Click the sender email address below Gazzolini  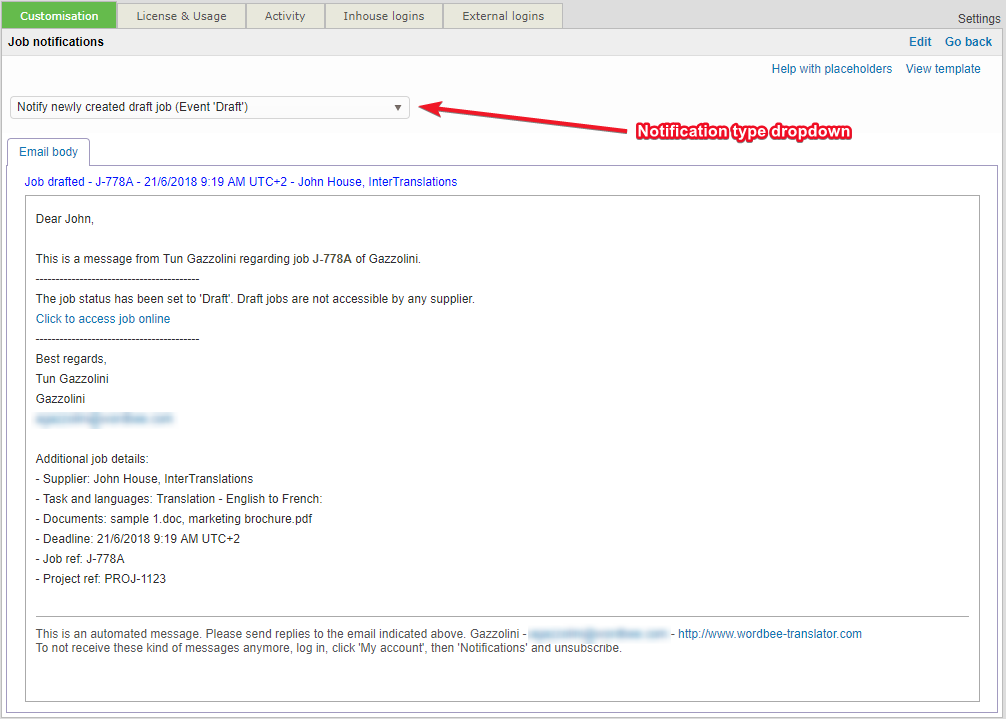coord(105,418)
